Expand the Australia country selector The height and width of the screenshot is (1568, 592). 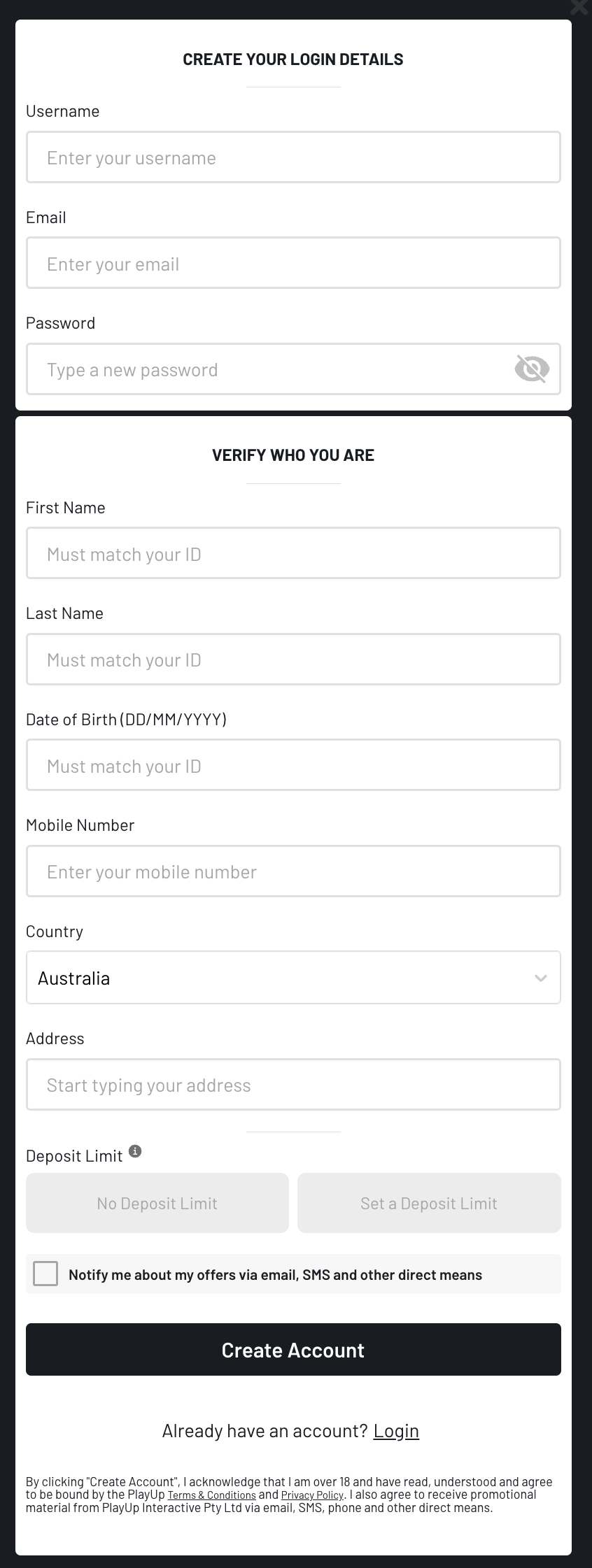[x=293, y=978]
